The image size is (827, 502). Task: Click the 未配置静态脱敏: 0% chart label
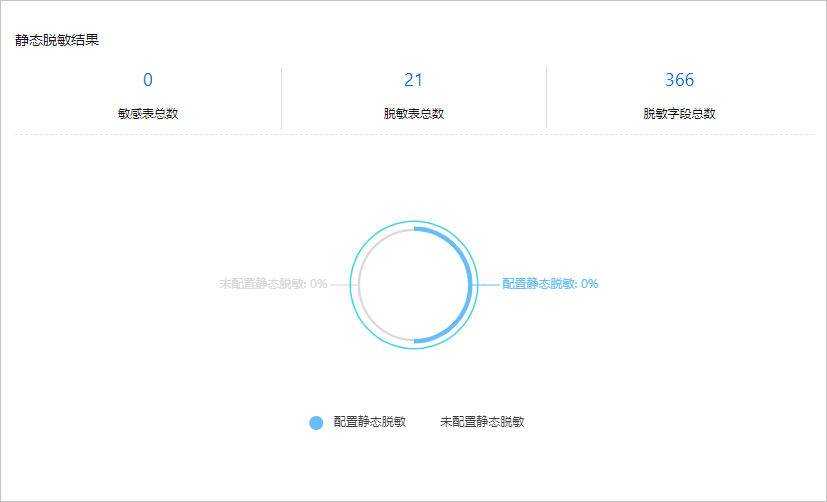(273, 284)
